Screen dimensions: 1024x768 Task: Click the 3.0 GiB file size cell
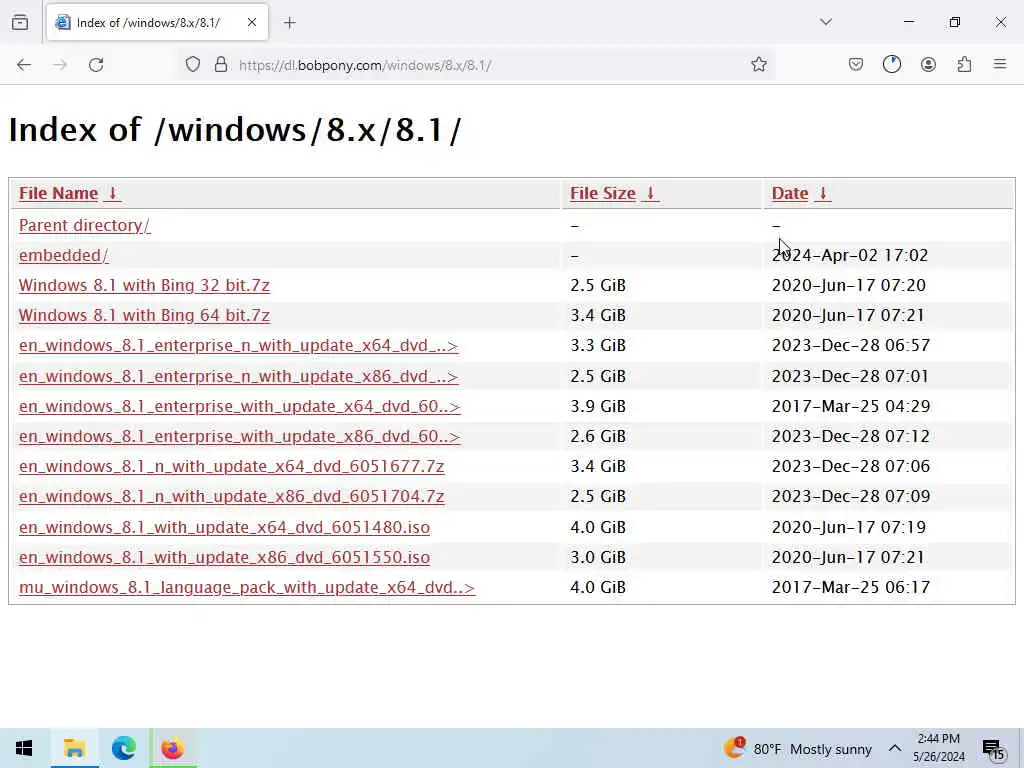(598, 557)
